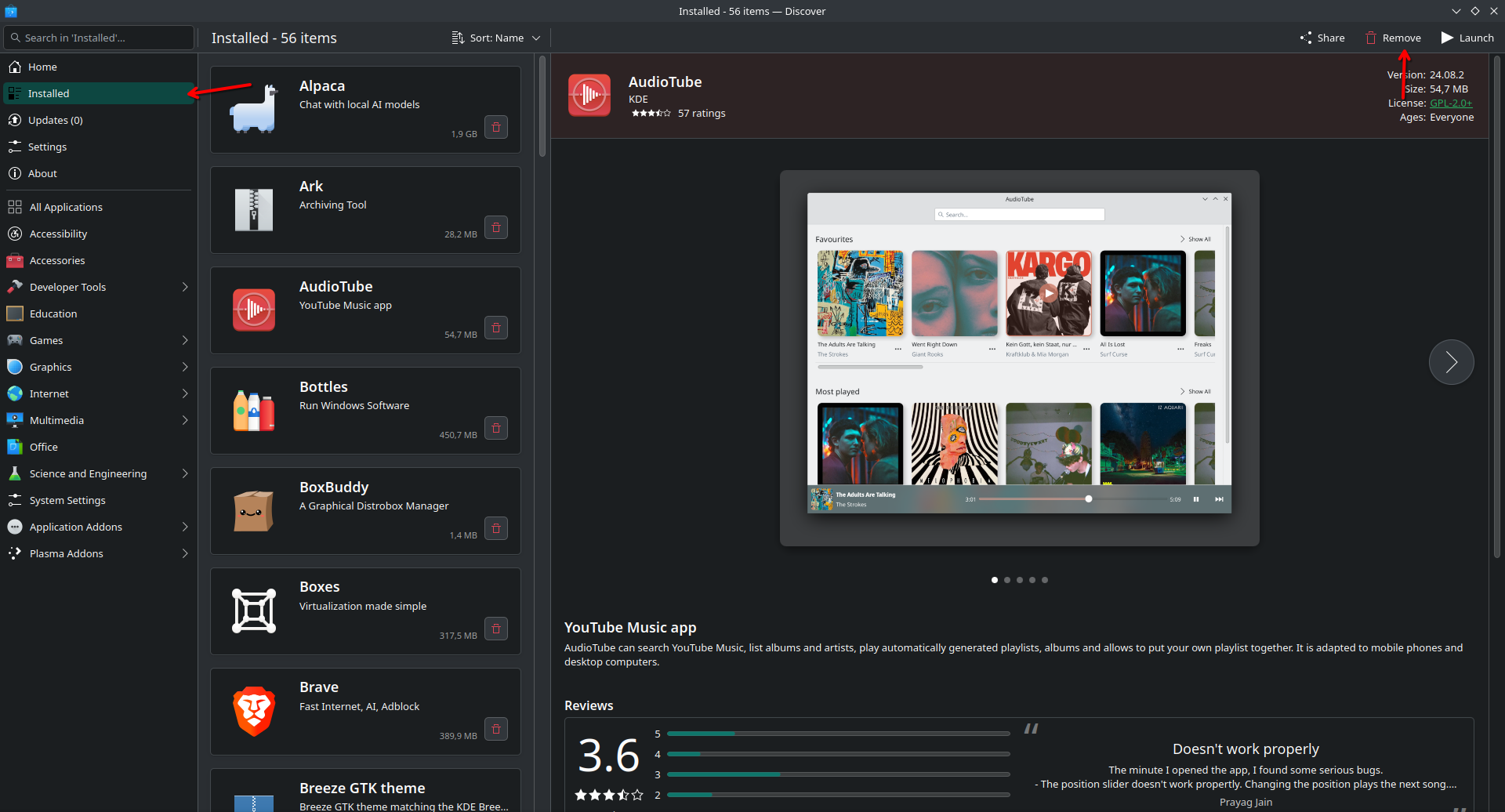Screen dimensions: 1505x812
Task: Click the Sort list icon
Action: 458,38
